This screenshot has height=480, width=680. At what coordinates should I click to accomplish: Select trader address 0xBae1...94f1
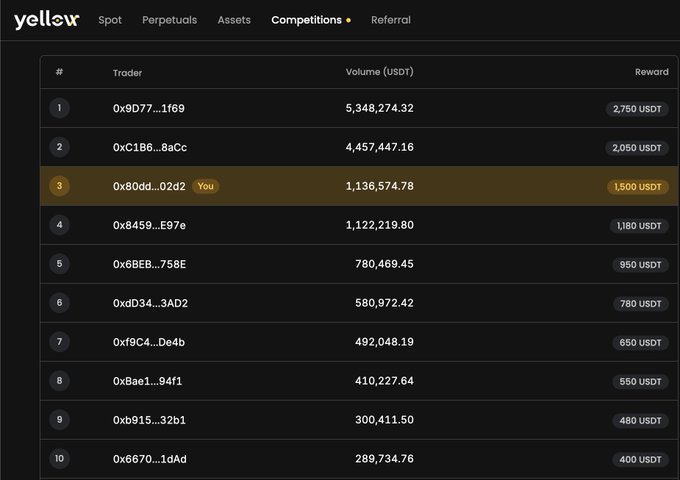(147, 381)
